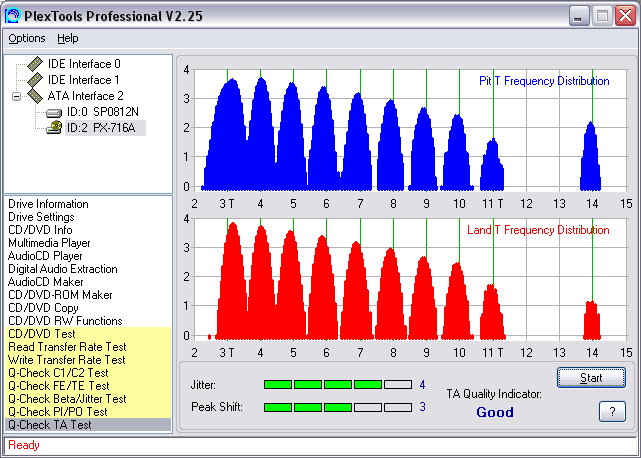Screen dimensions: 641x458
Task: Open CD/DVD RW Functions
Action: coord(65,321)
